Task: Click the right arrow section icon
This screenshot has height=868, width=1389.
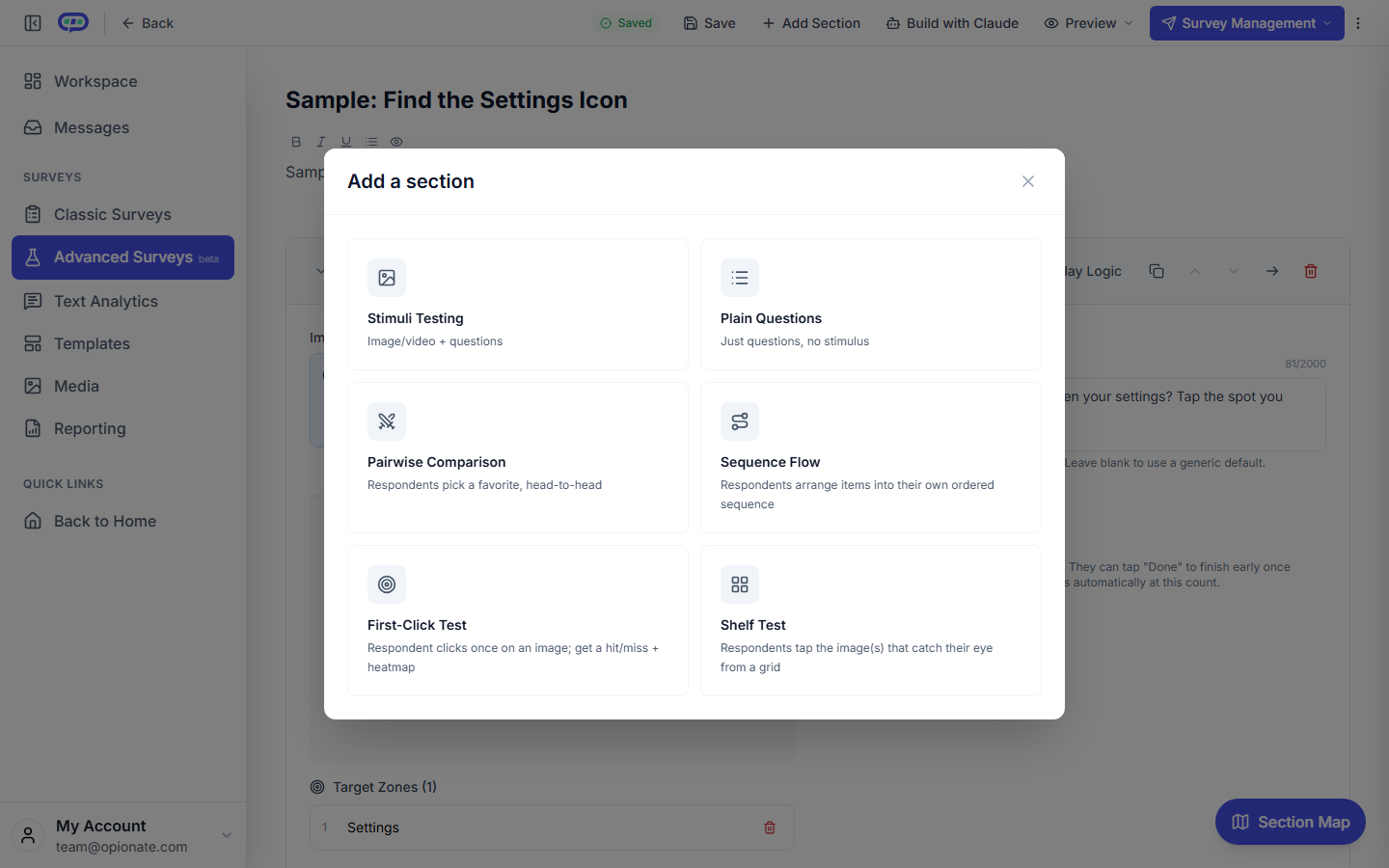Action: click(x=1272, y=271)
